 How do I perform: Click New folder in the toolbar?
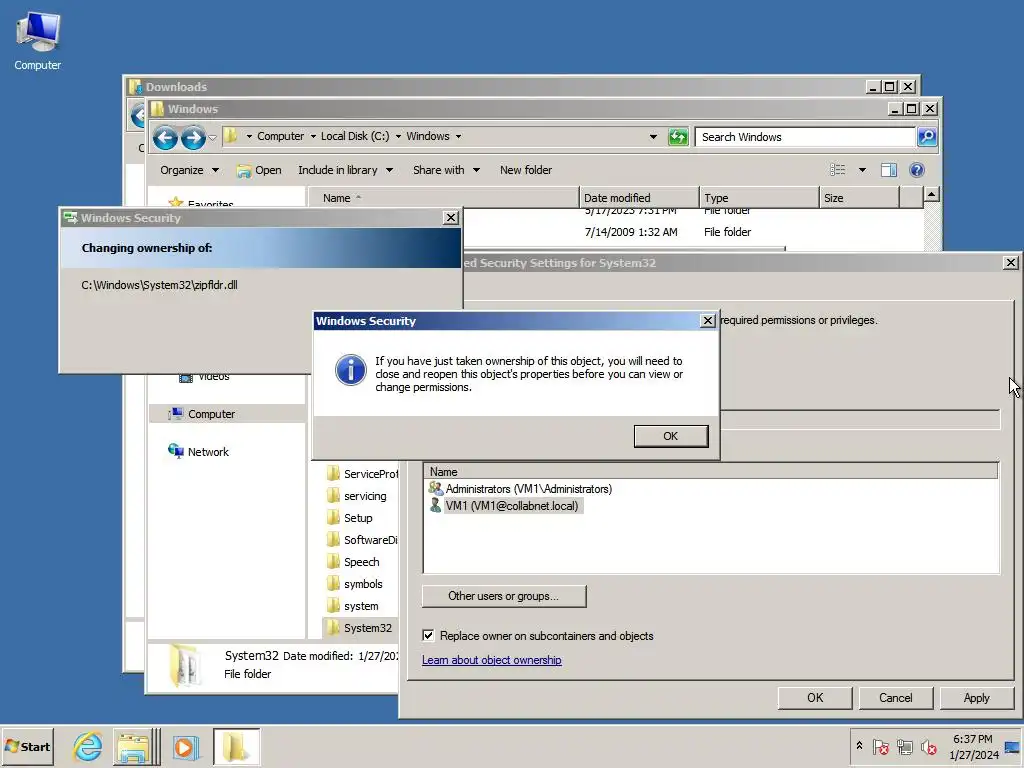coord(526,170)
